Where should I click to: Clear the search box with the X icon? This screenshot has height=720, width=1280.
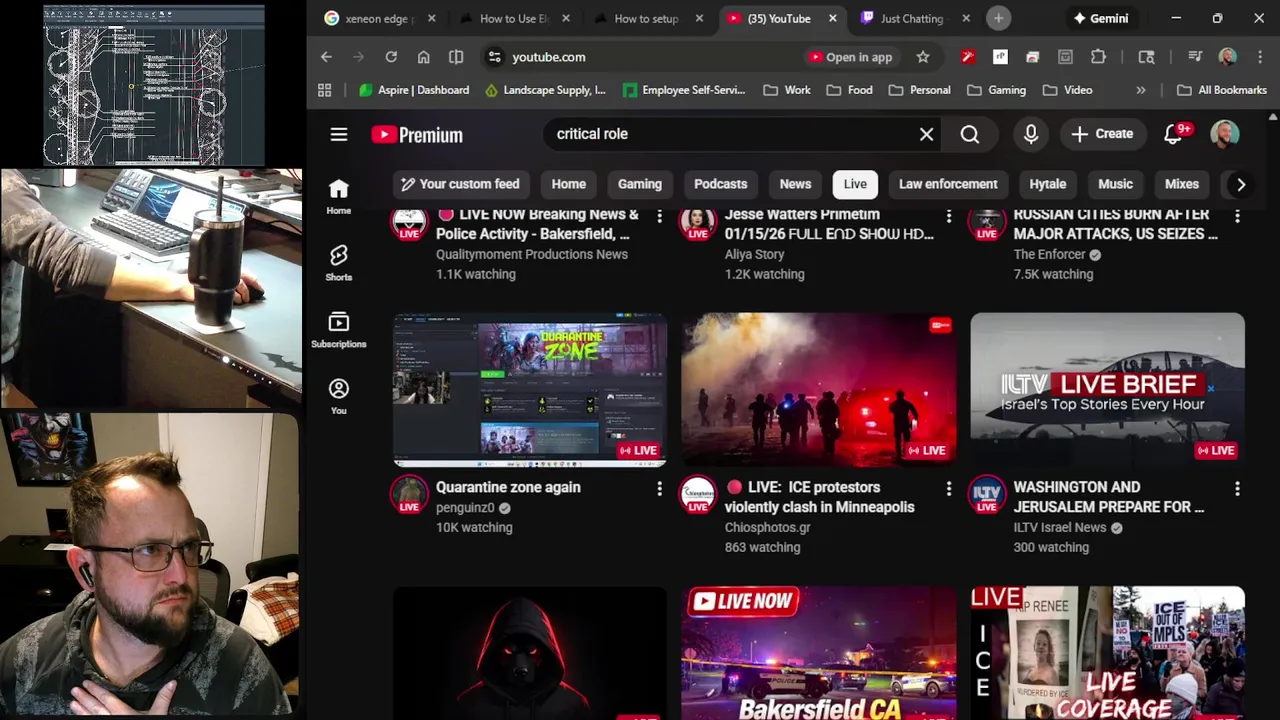tap(927, 134)
